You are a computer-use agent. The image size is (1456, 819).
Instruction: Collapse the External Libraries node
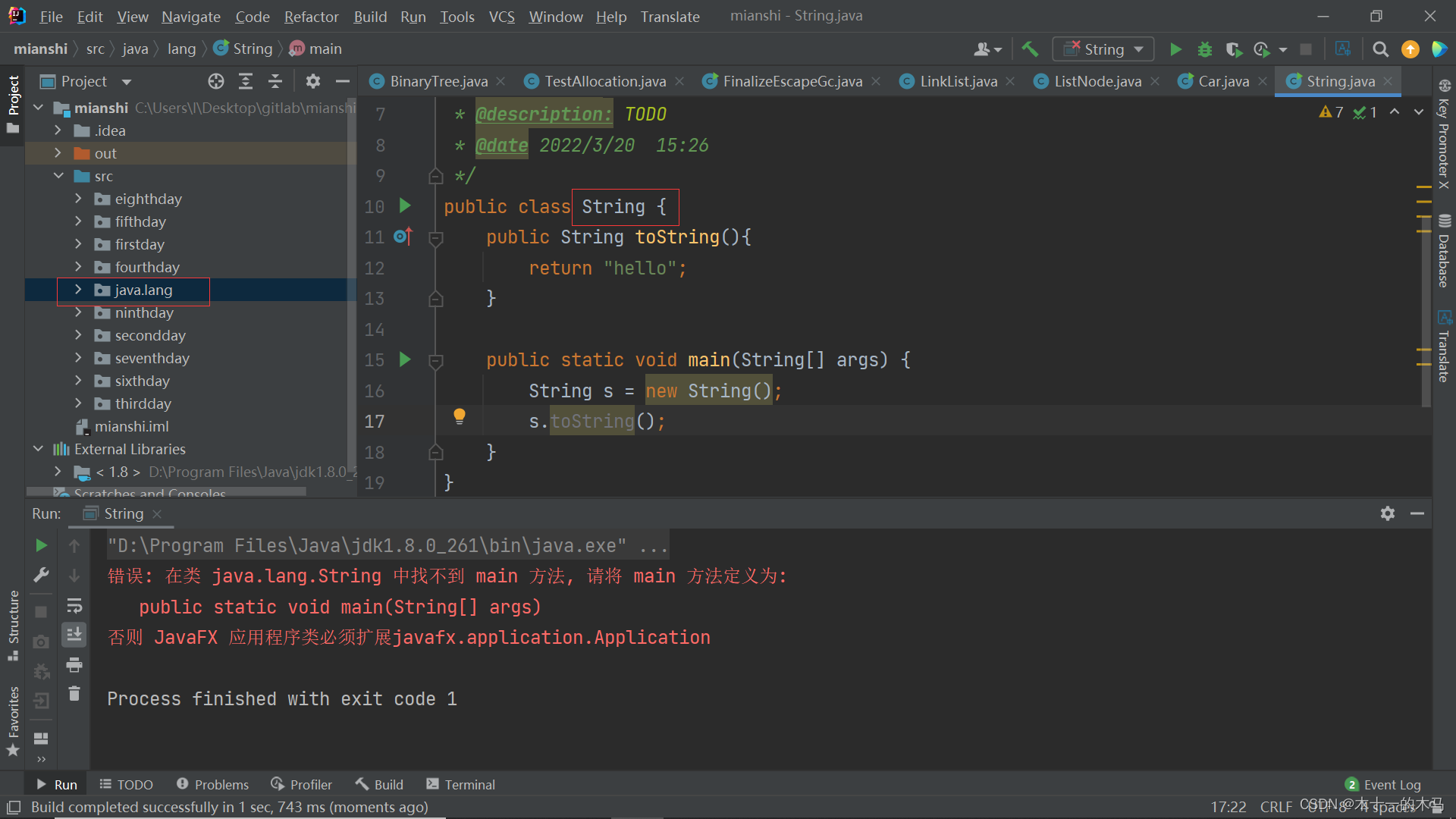coord(39,449)
